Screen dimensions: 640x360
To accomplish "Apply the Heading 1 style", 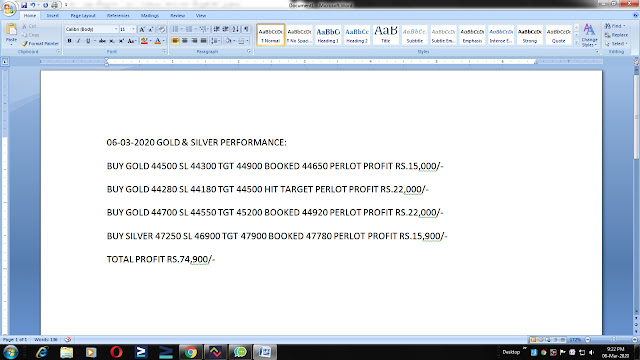I will click(x=328, y=35).
